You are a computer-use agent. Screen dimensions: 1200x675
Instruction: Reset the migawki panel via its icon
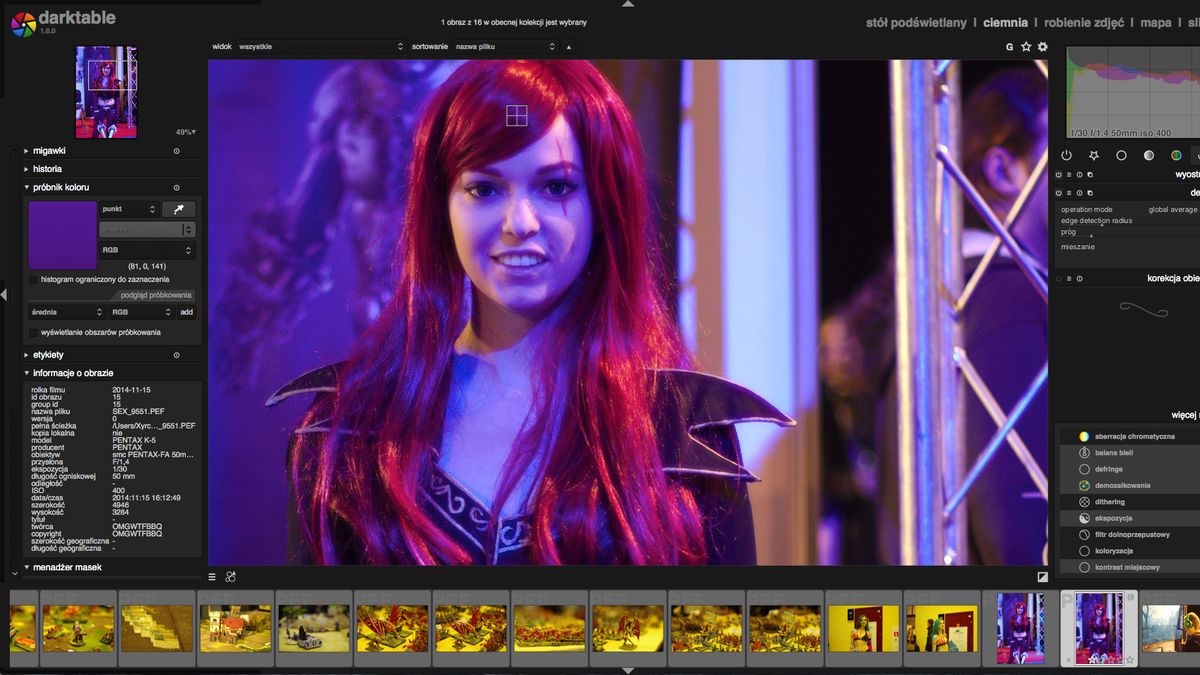(176, 151)
